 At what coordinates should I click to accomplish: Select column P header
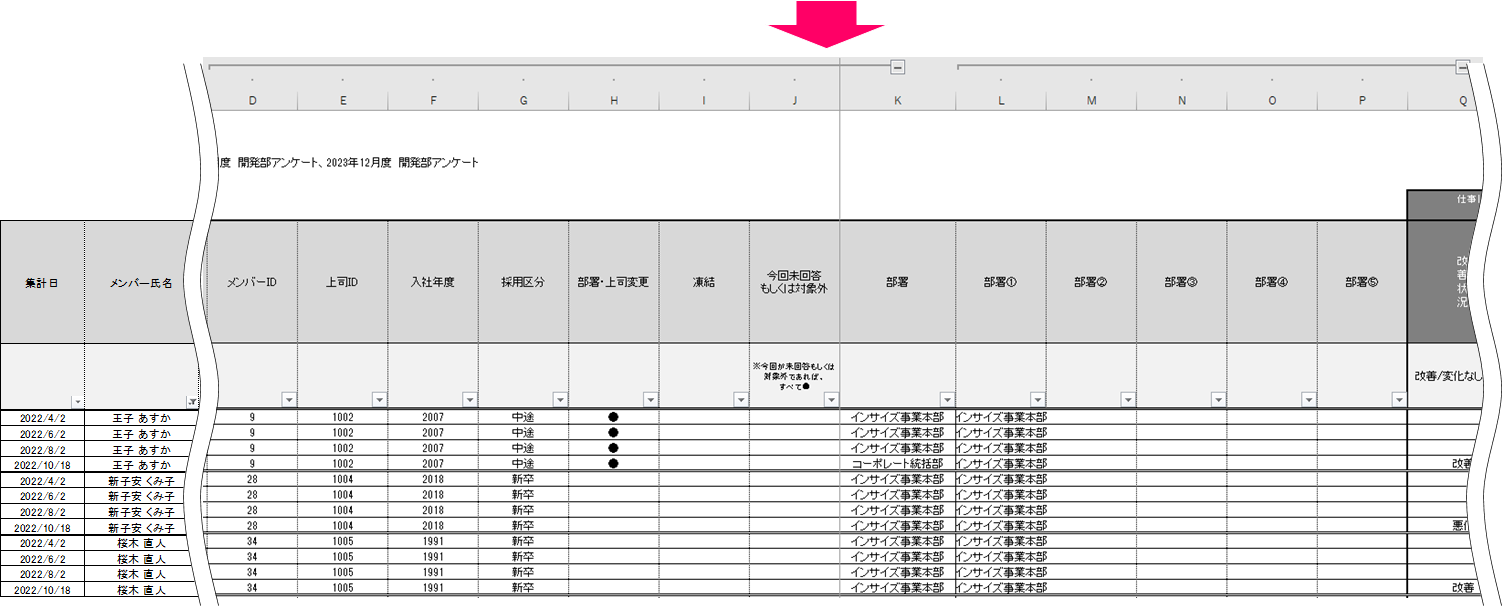tap(1362, 100)
